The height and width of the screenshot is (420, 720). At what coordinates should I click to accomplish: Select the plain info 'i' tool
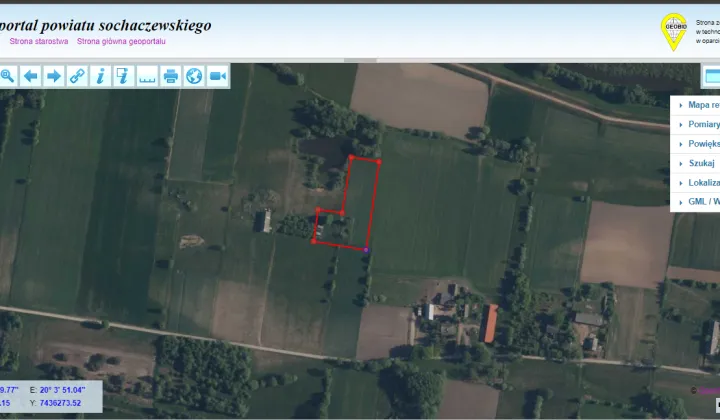coord(101,76)
